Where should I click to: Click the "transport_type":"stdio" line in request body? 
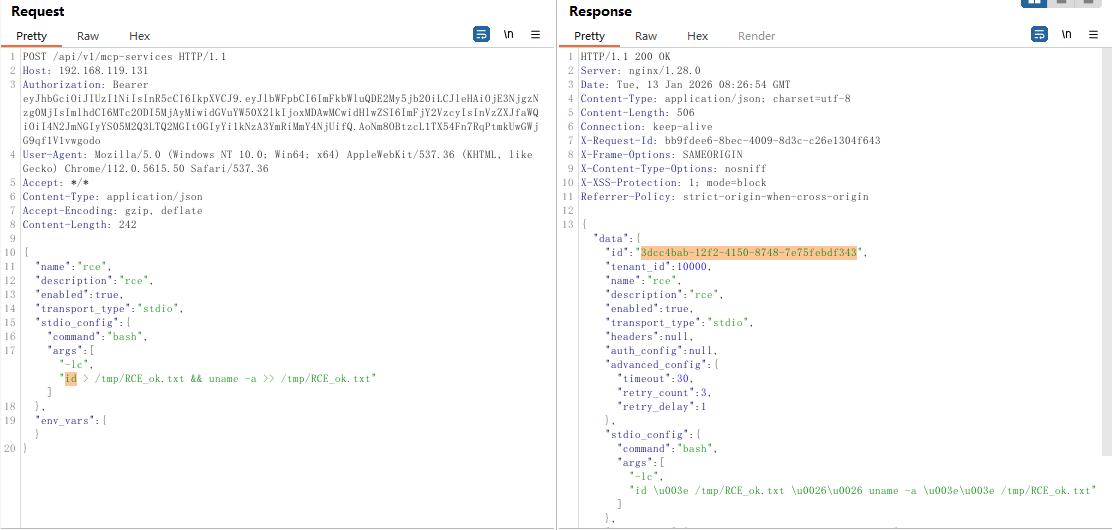click(x=109, y=308)
